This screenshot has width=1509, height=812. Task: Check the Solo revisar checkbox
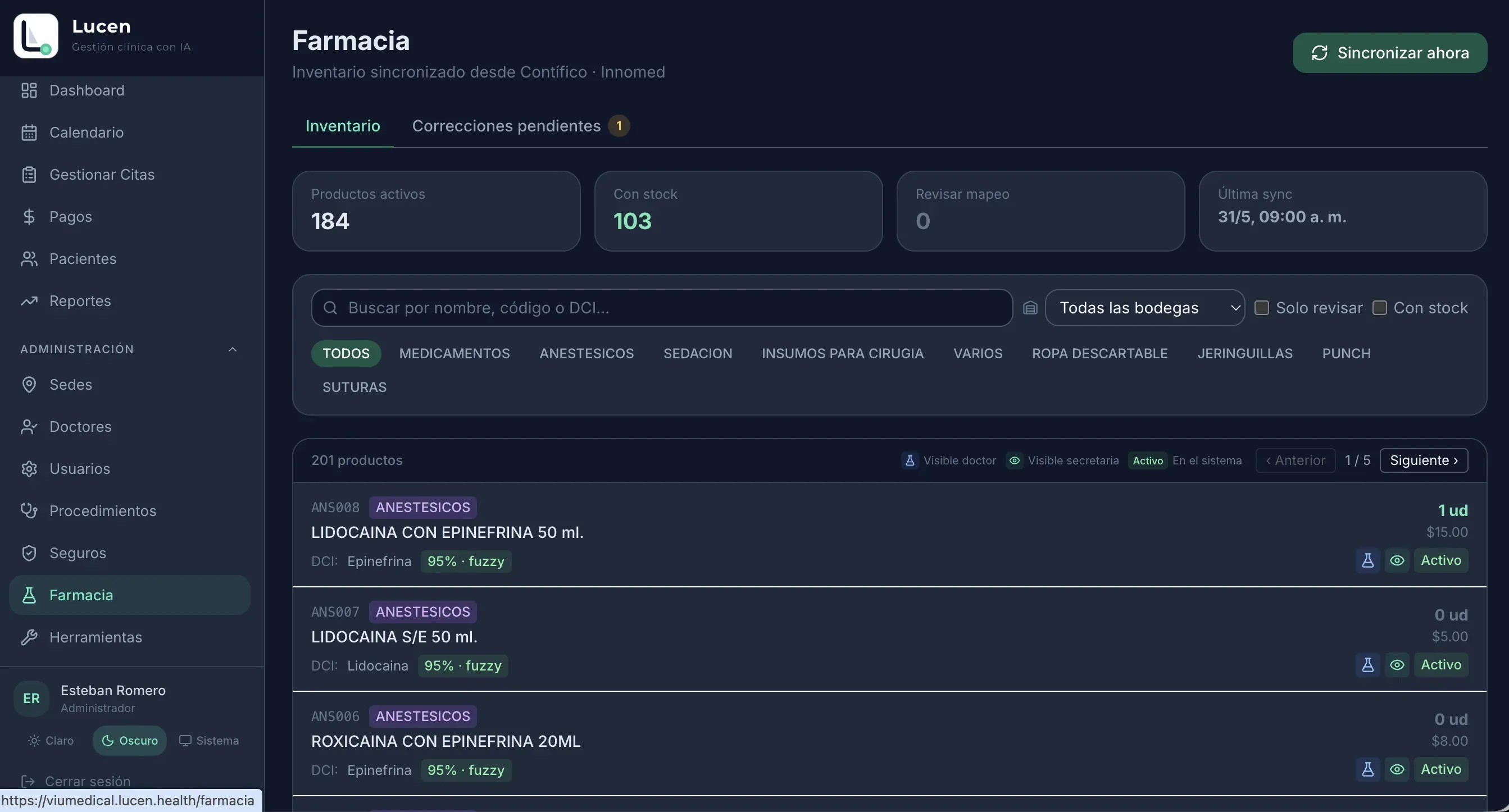click(x=1261, y=308)
